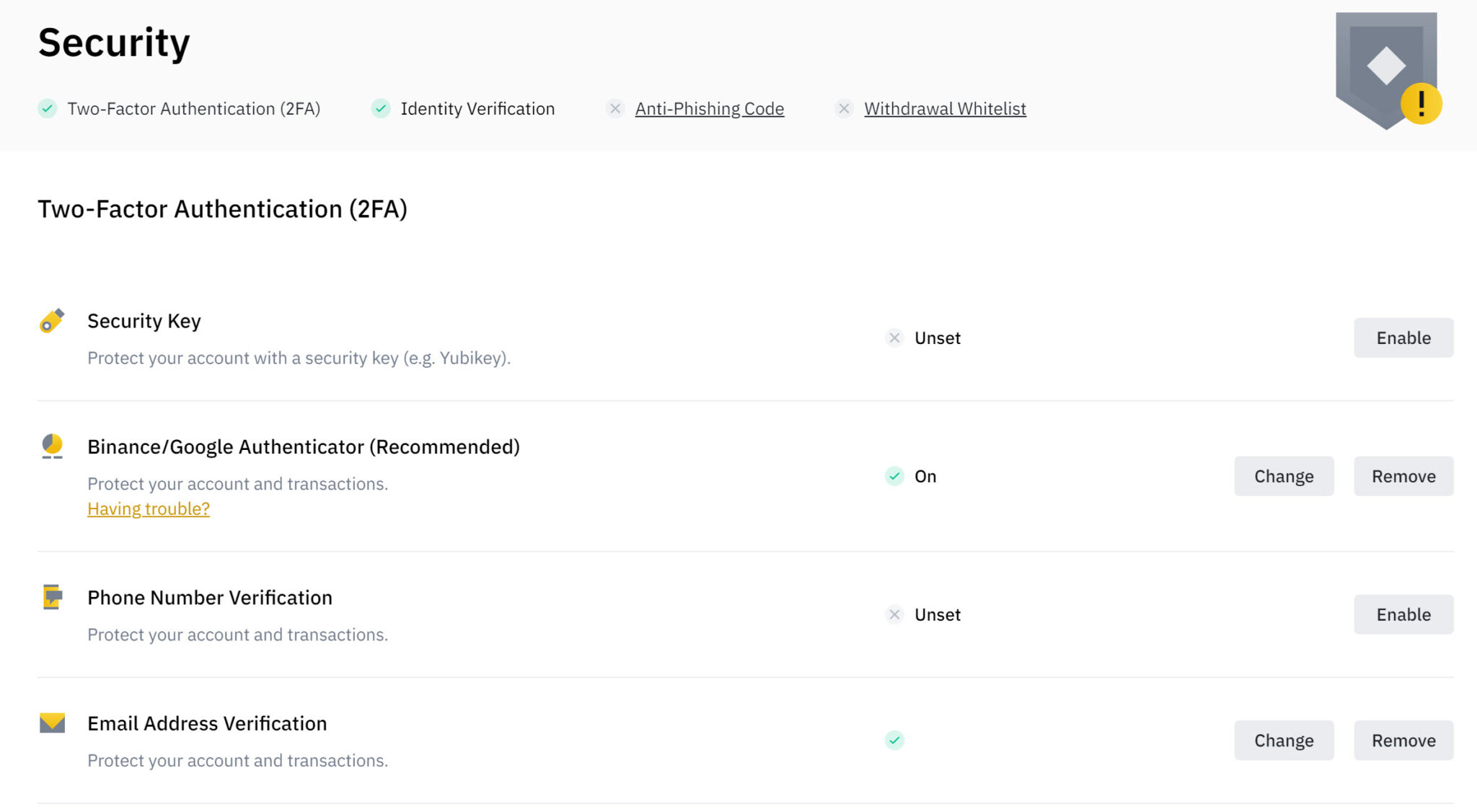
Task: Click the green check beside Identity Verification
Action: coord(381,109)
